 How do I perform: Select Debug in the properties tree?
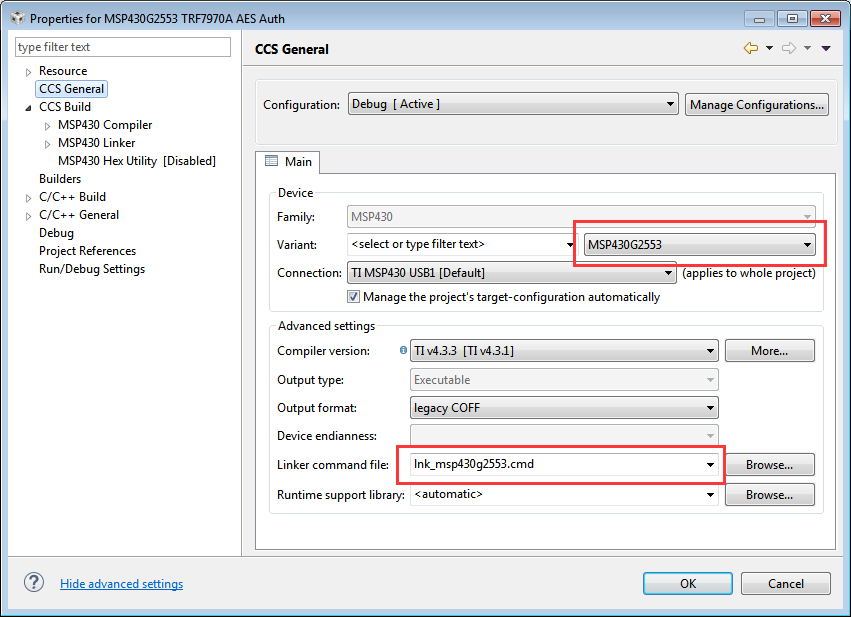[x=56, y=233]
